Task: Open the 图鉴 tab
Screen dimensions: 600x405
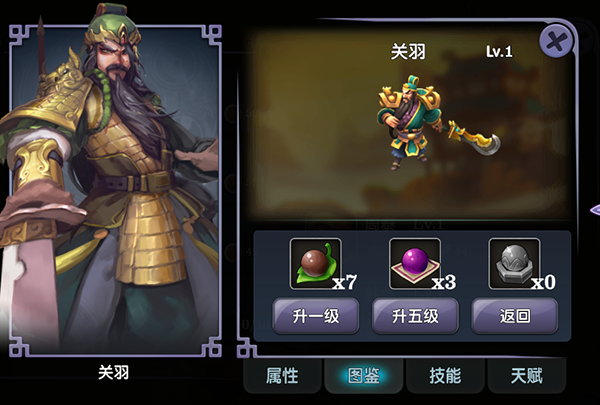Action: (x=364, y=376)
